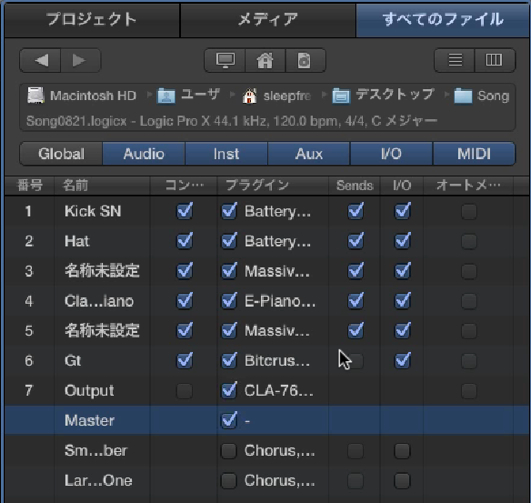Click the Macintosh HD path item
Image resolution: width=531 pixels, height=503 pixels.
(x=82, y=96)
